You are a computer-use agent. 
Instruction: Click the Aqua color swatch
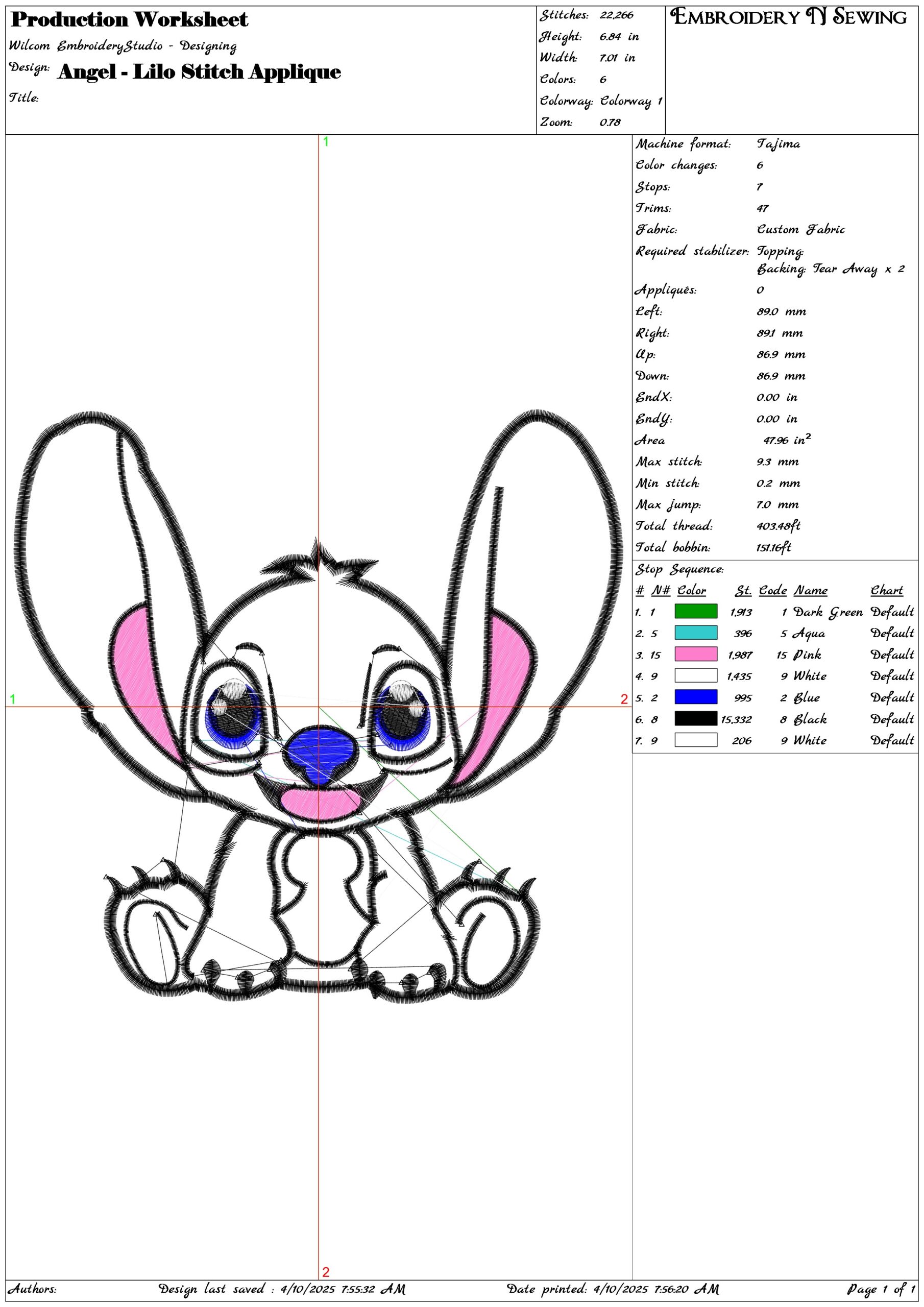(696, 633)
